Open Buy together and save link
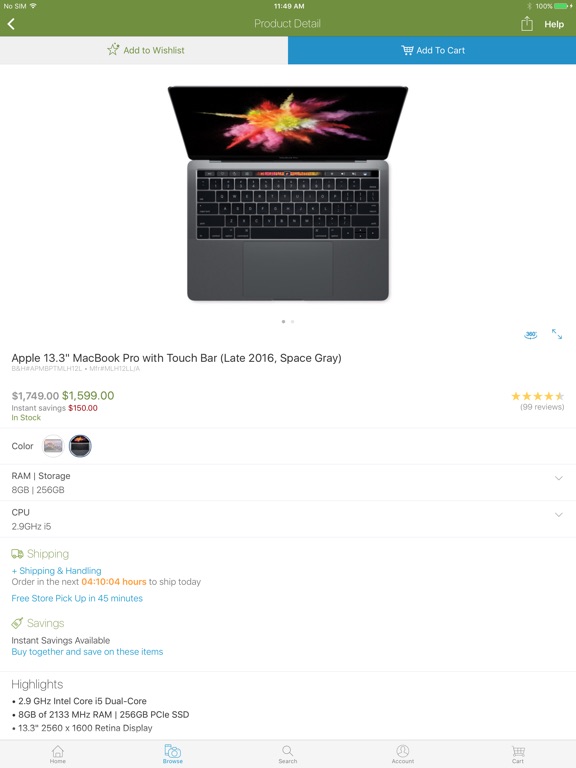The width and height of the screenshot is (576, 768). point(87,652)
